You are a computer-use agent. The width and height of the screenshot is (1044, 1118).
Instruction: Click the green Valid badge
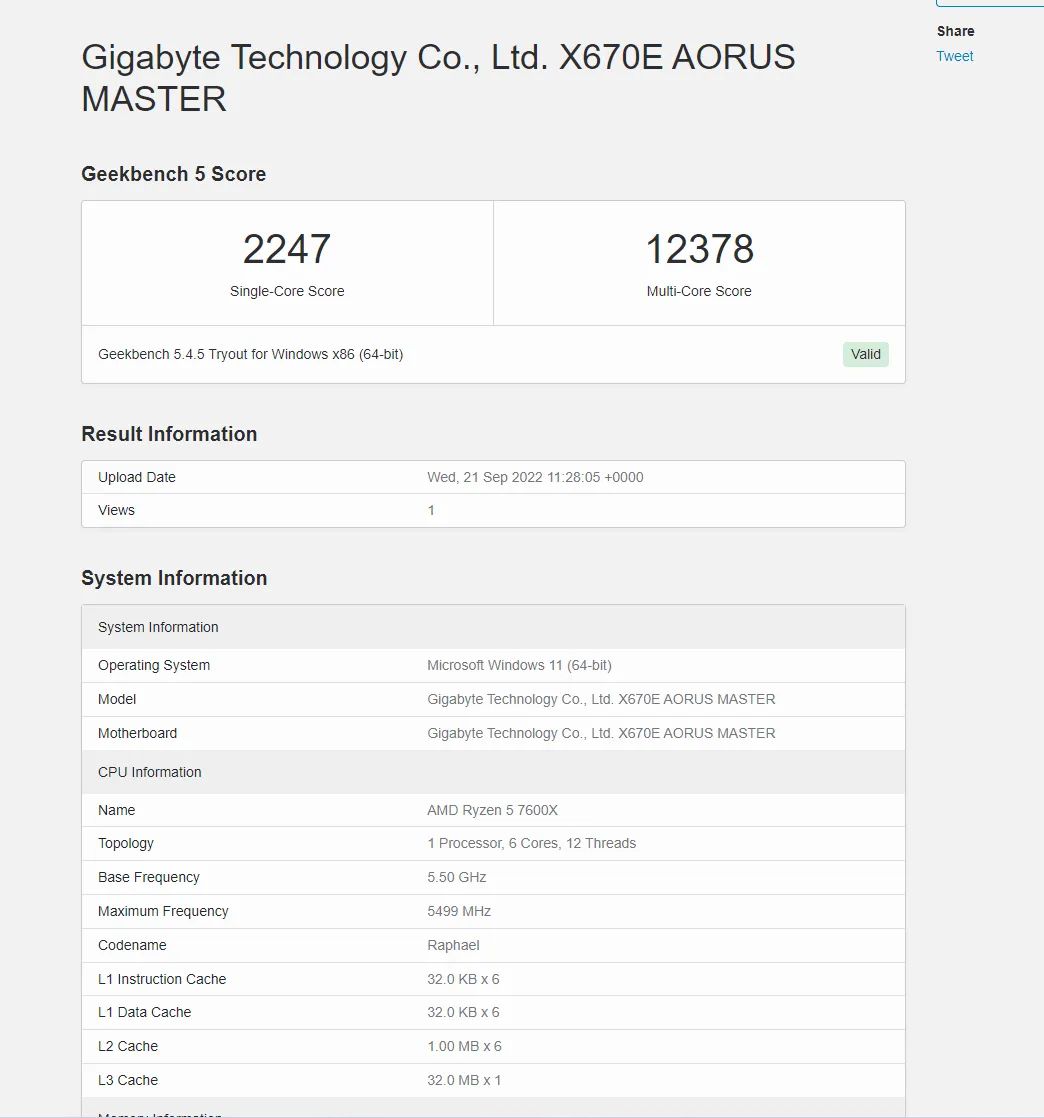tap(865, 354)
